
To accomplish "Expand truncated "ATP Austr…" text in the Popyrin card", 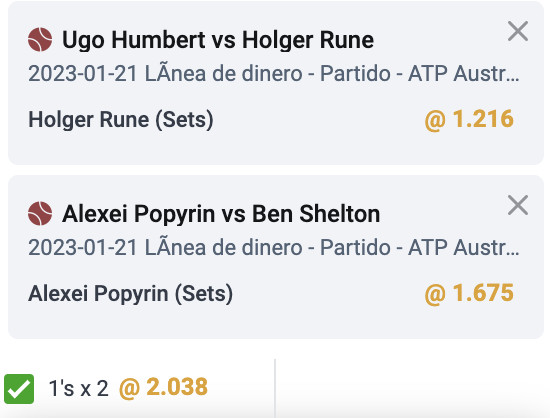I will (463, 248).
